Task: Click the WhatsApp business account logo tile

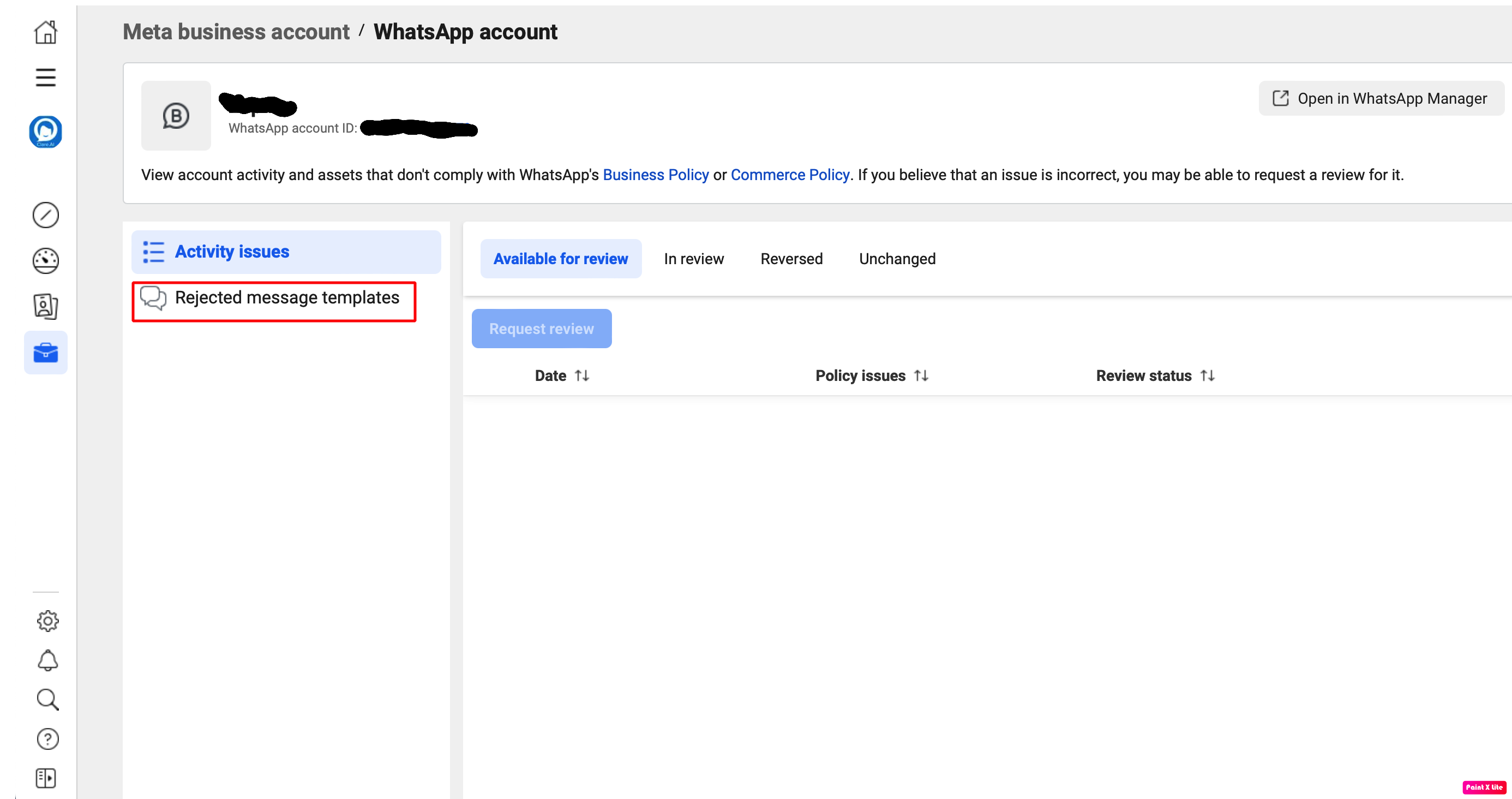Action: tap(176, 116)
